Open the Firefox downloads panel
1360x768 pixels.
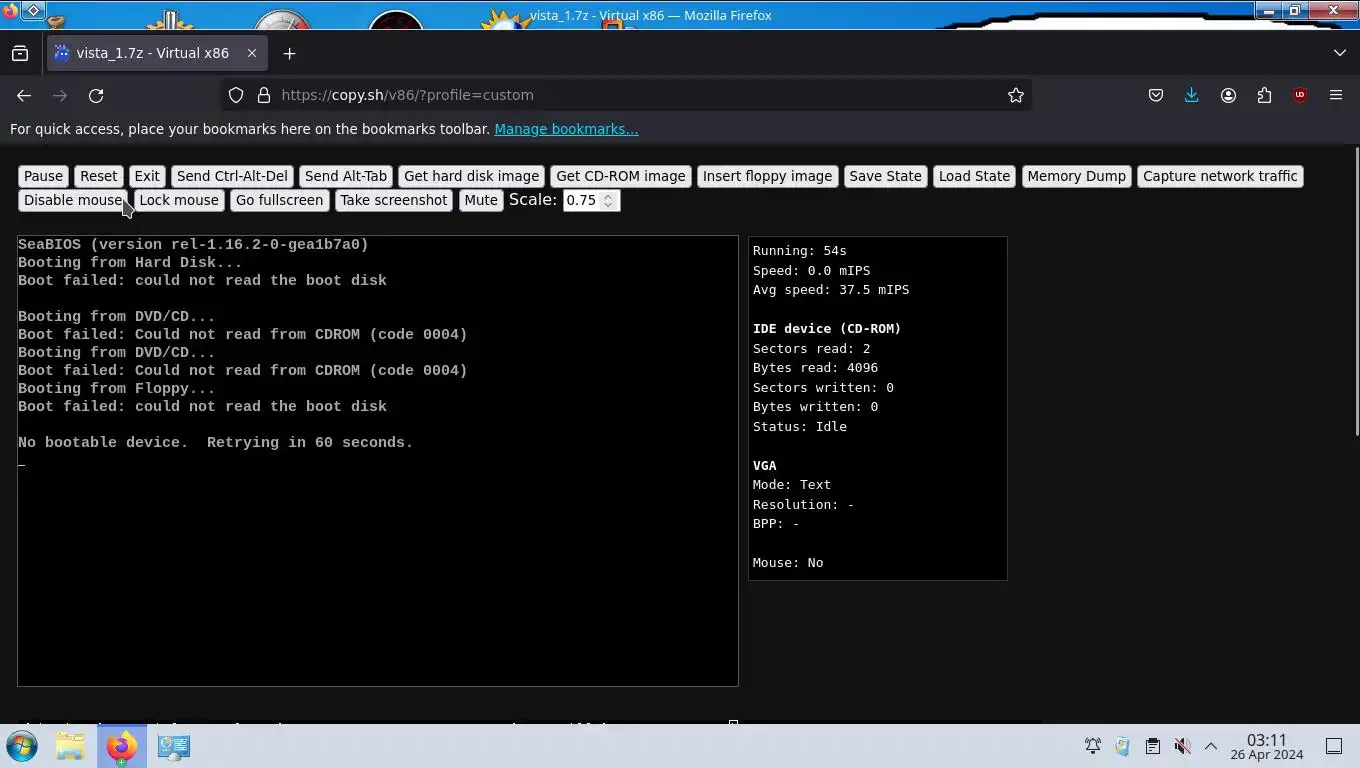click(x=1192, y=95)
